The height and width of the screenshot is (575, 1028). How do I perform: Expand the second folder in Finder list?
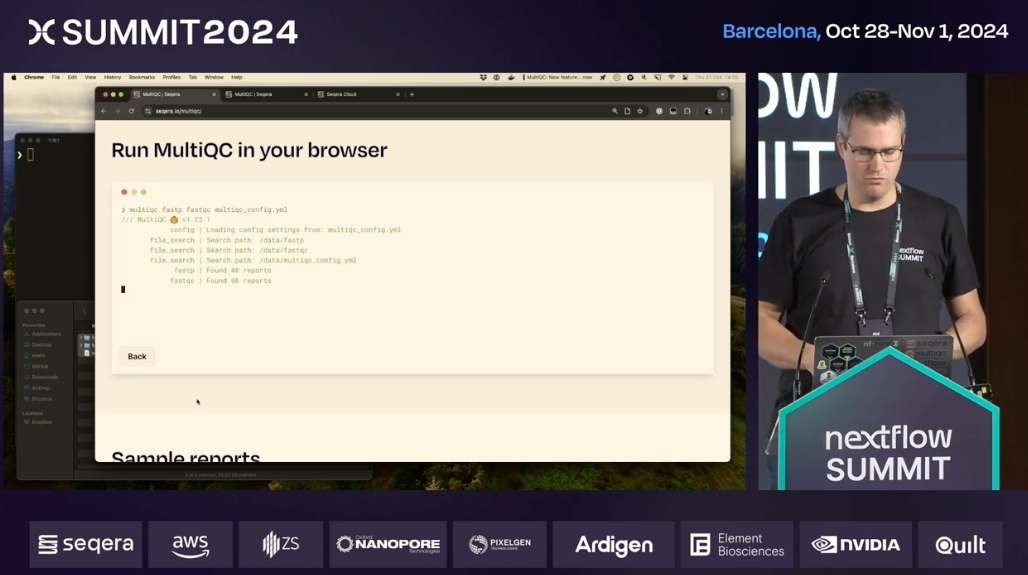tap(82, 345)
